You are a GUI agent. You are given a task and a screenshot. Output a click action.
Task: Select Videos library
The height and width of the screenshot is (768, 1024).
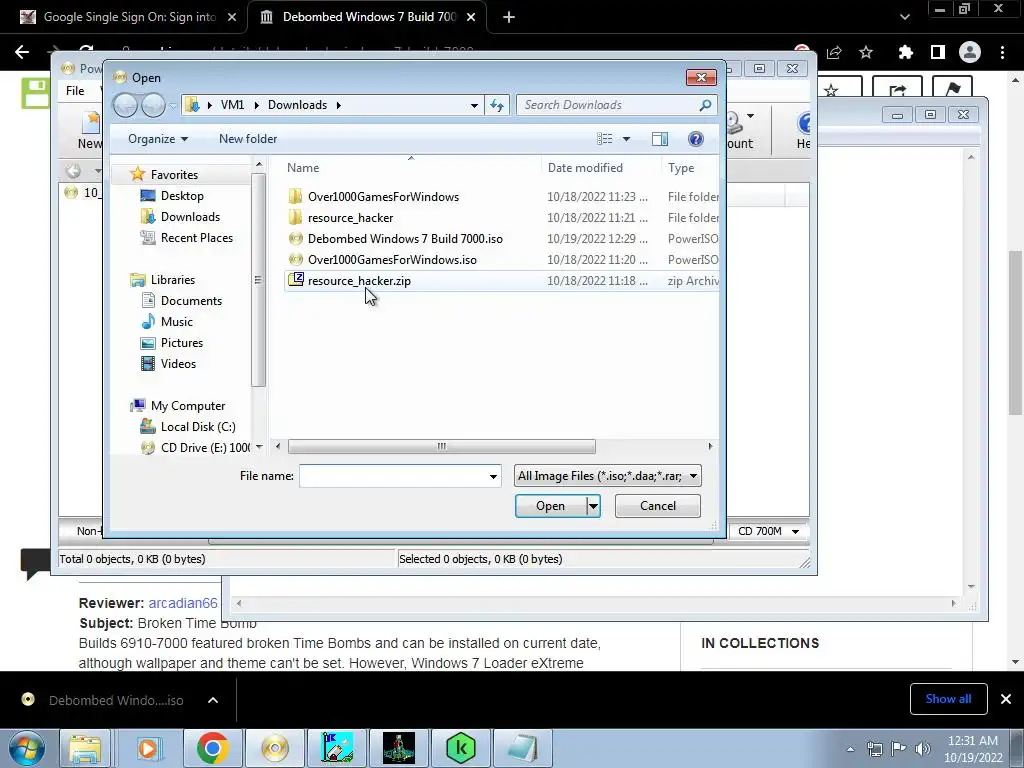click(x=178, y=364)
